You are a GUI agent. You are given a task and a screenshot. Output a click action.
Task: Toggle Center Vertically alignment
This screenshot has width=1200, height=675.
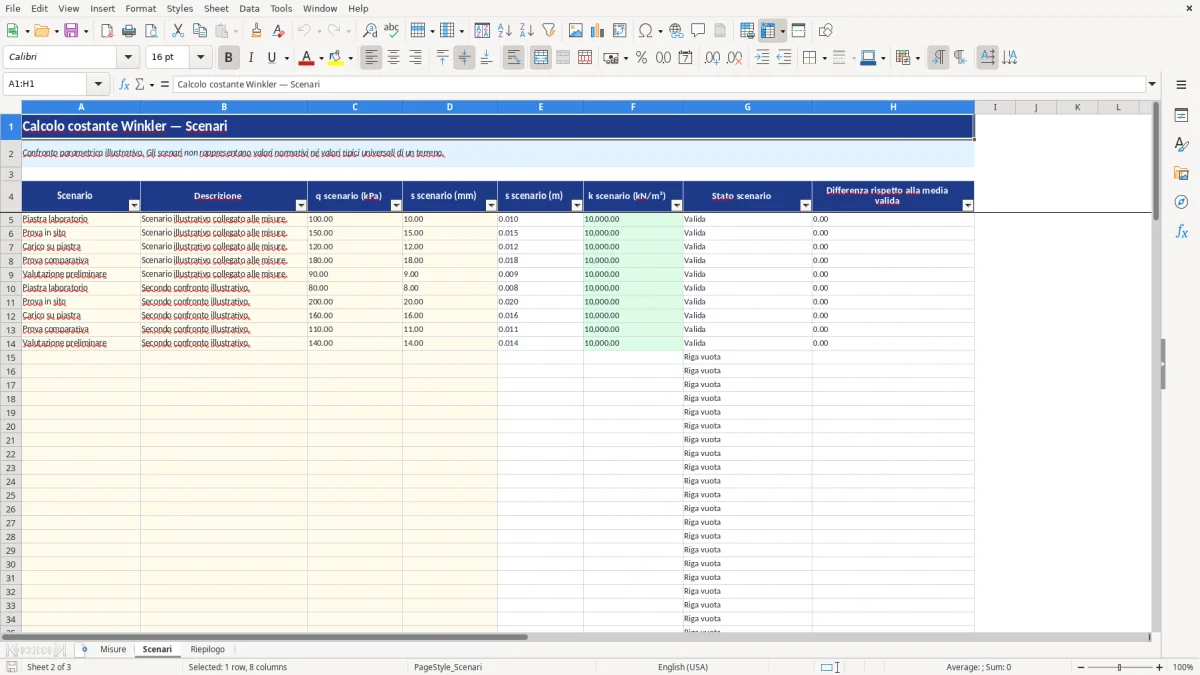tap(464, 58)
